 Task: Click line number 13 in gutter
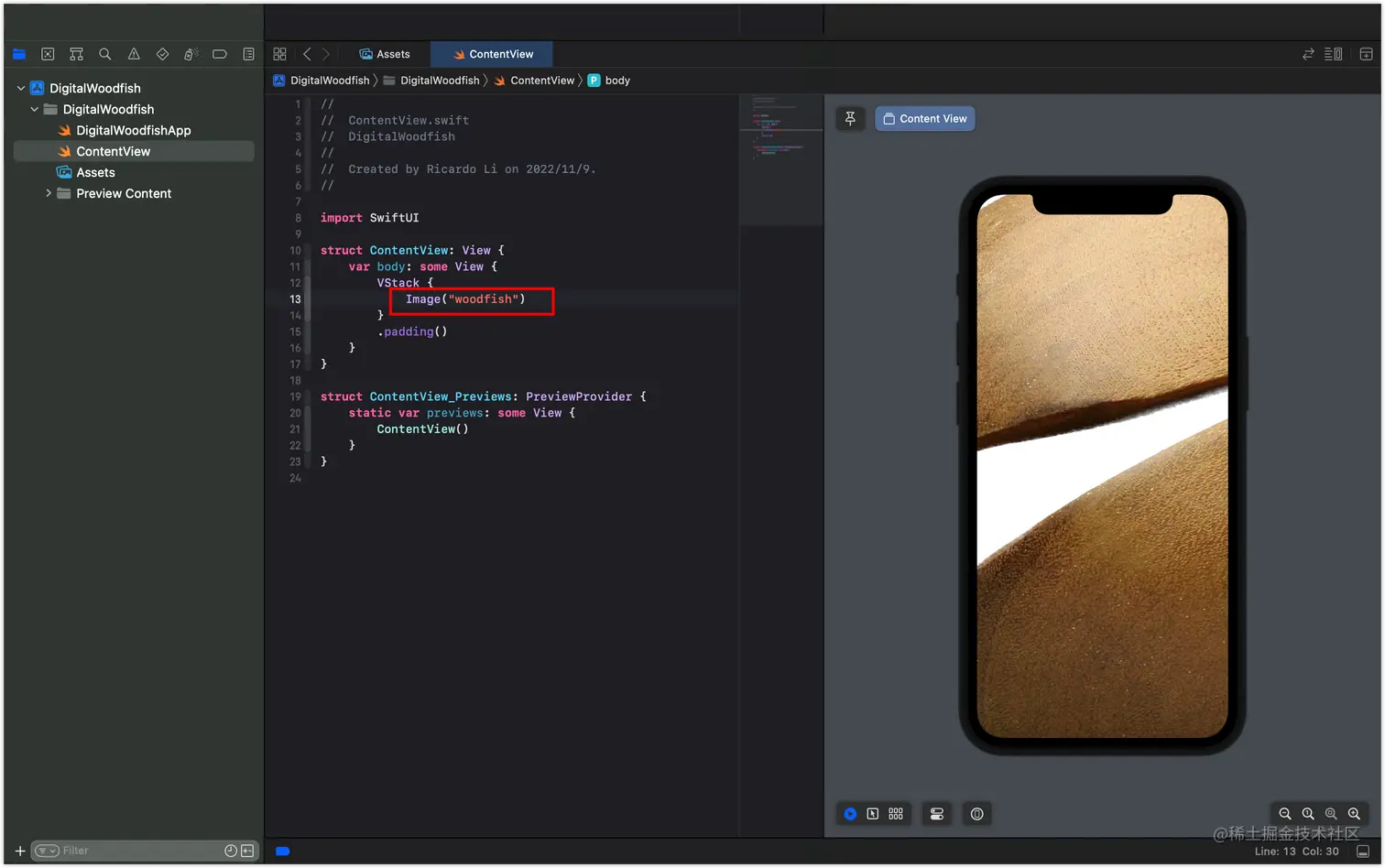point(295,299)
